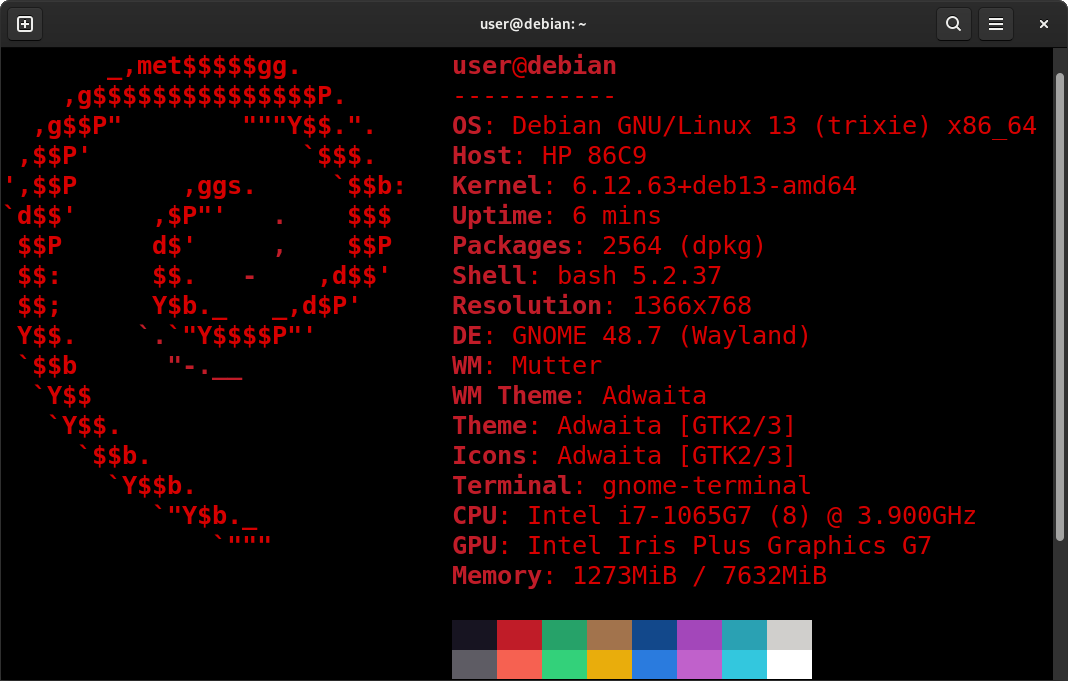The height and width of the screenshot is (681, 1068).
Task: Click the search magnifier icon
Action: tap(954, 24)
